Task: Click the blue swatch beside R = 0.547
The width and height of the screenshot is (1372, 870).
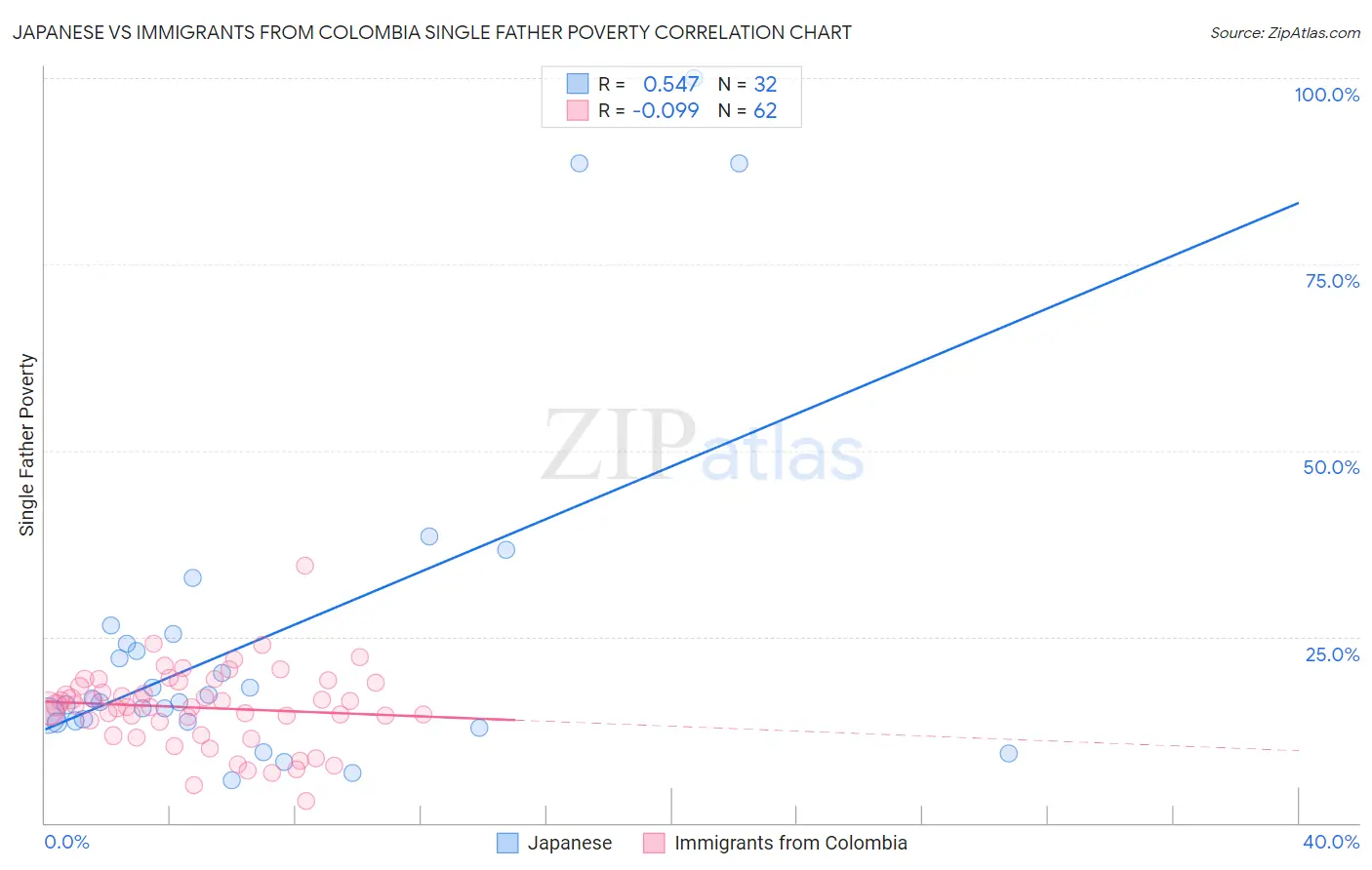Action: pos(578,84)
